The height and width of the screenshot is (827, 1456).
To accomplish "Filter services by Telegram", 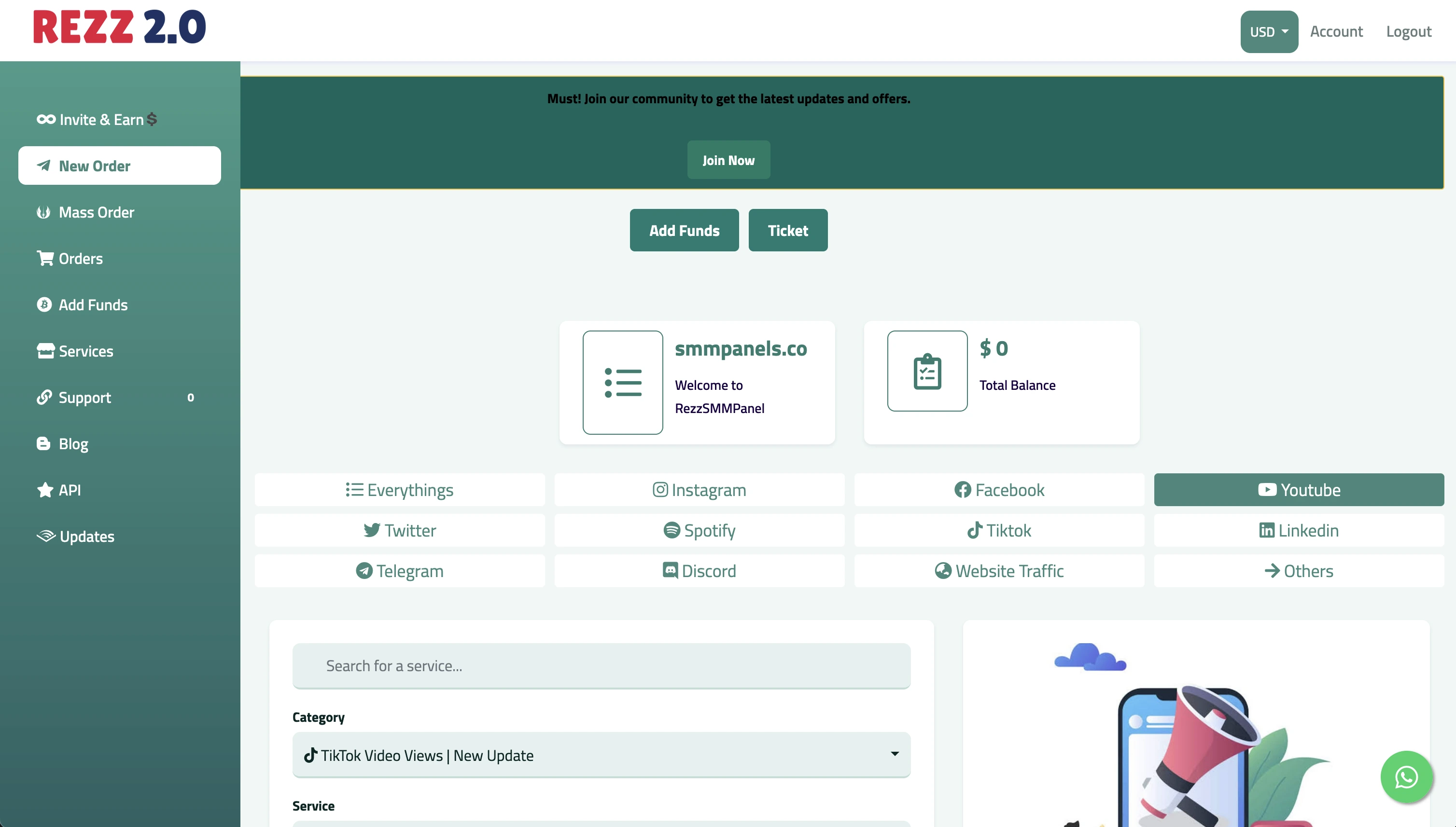I will click(x=400, y=570).
